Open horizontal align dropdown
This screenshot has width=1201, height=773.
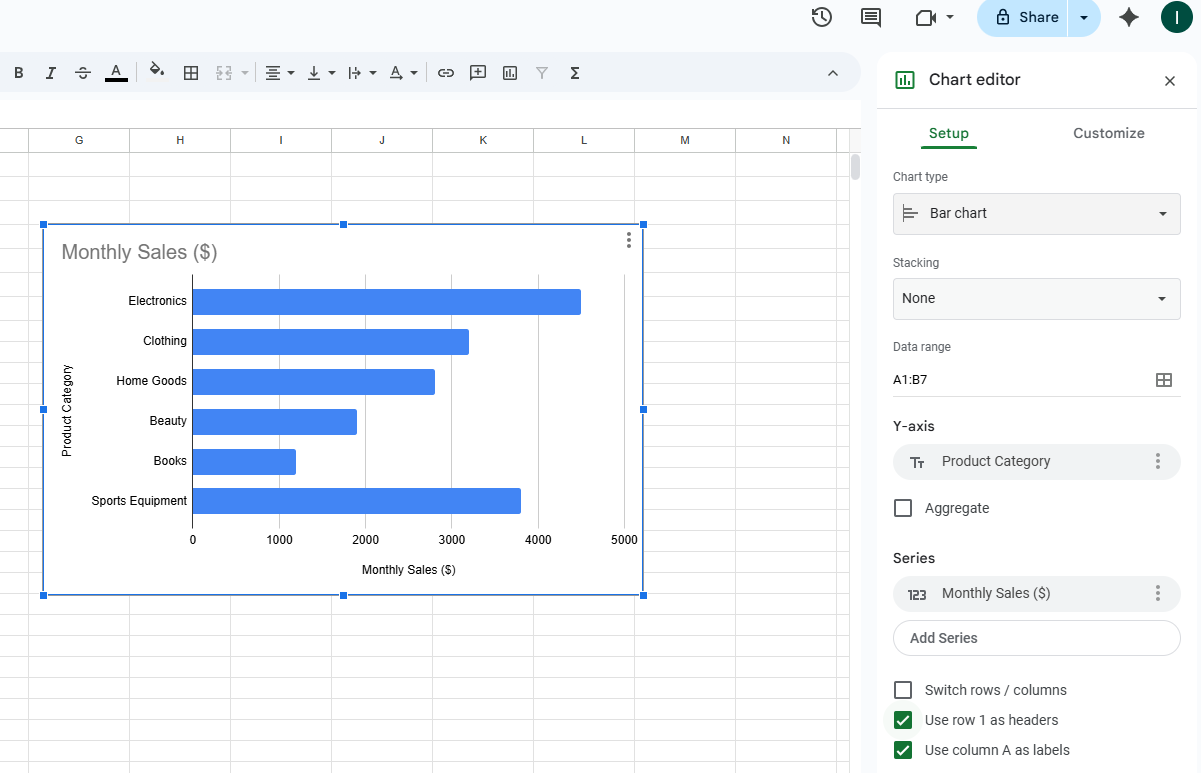click(279, 73)
